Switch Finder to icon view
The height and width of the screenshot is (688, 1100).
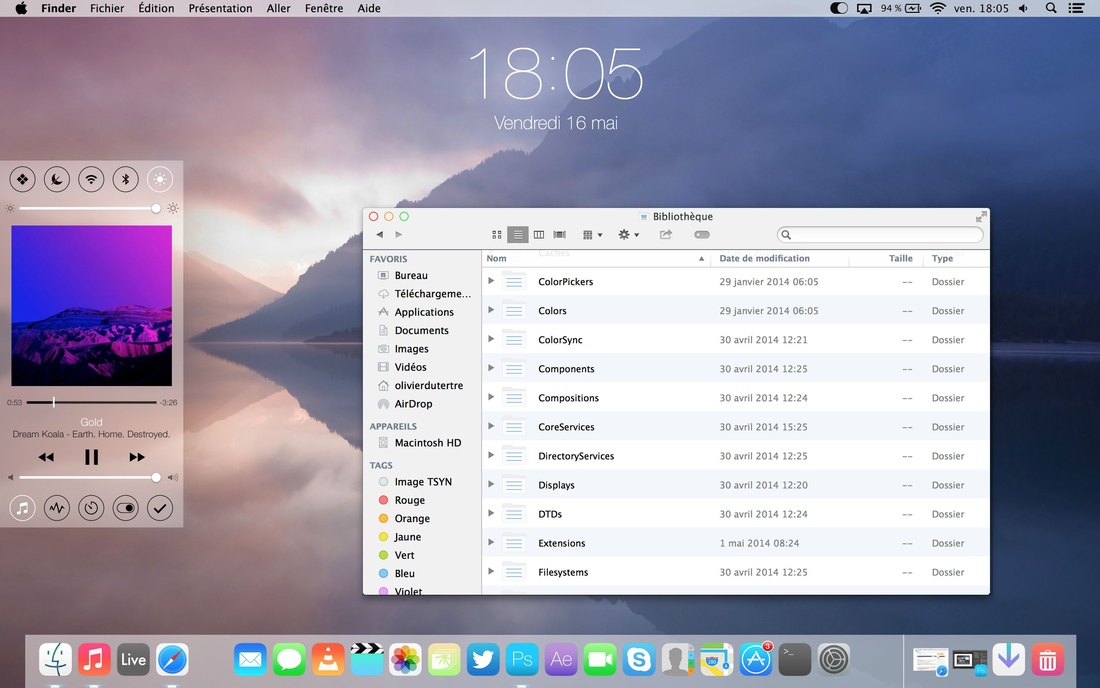click(x=497, y=235)
